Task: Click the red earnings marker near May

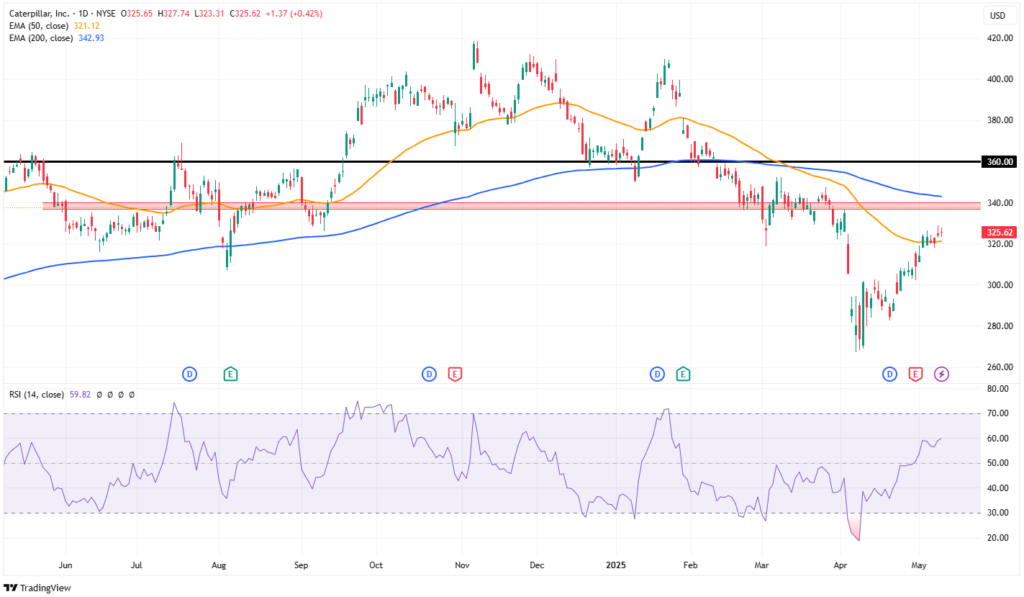Action: coord(916,374)
